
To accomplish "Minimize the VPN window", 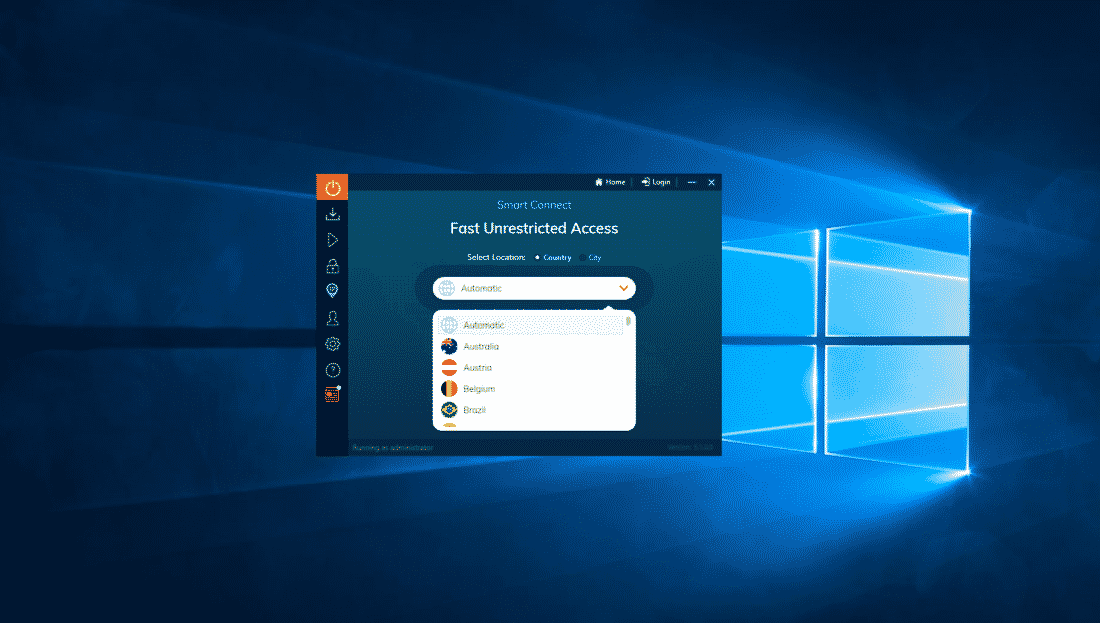I will point(692,182).
